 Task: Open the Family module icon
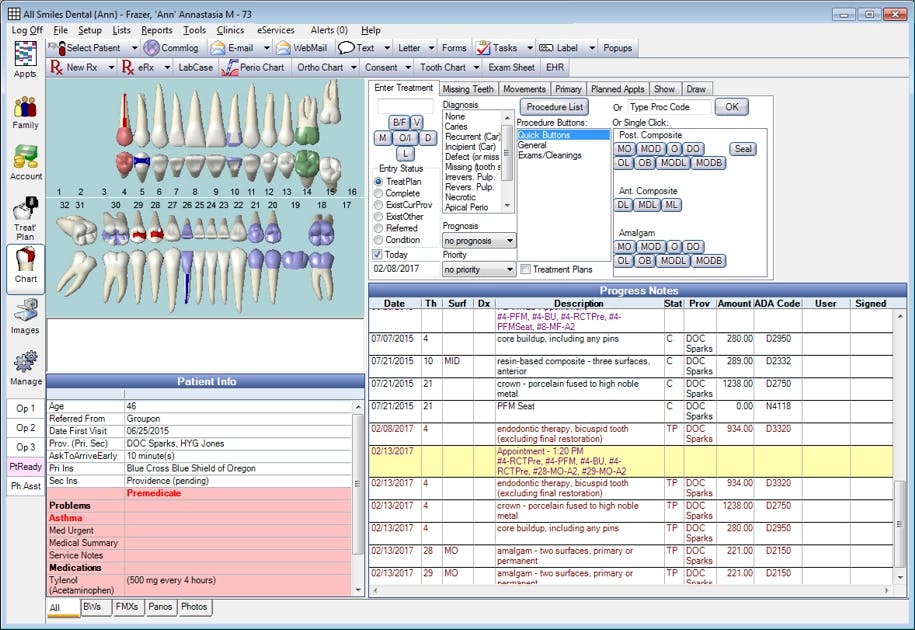25,112
